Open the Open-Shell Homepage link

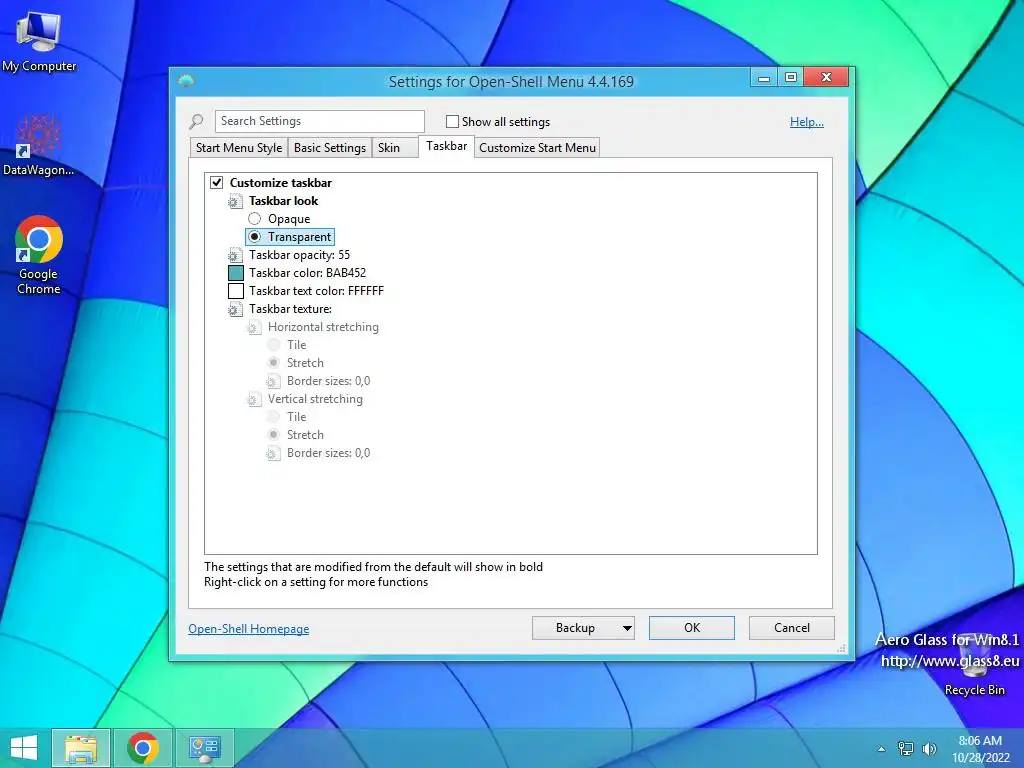tap(249, 629)
